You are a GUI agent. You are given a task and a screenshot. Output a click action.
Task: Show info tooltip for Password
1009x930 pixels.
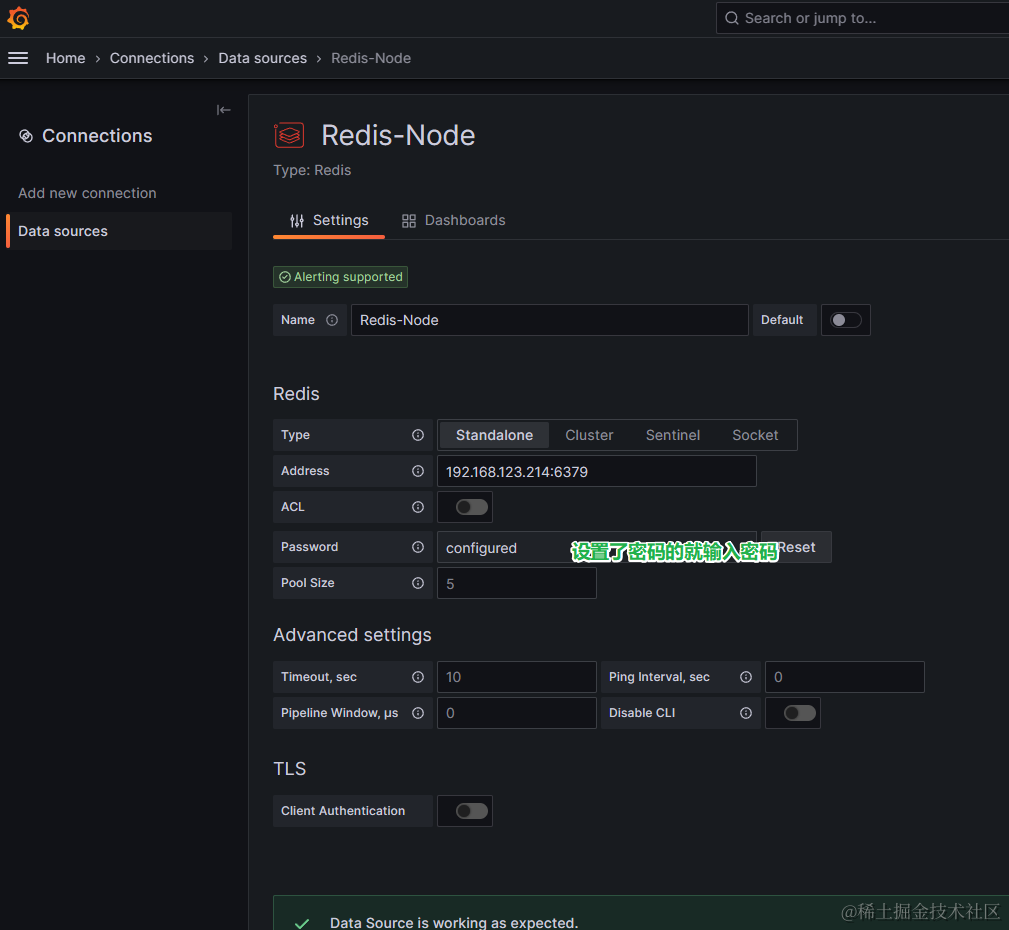coord(418,547)
